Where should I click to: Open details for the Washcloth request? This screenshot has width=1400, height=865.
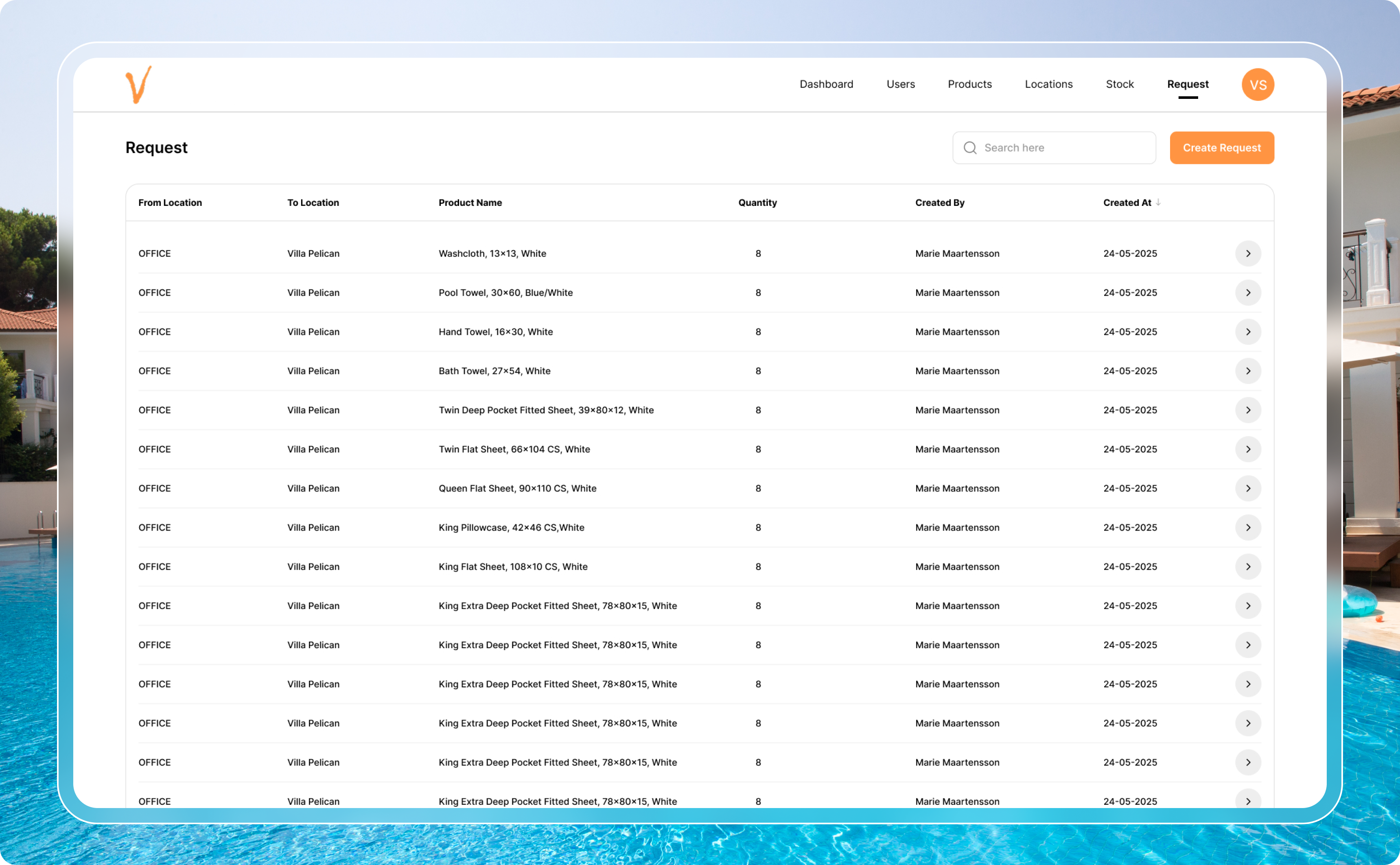[1249, 253]
